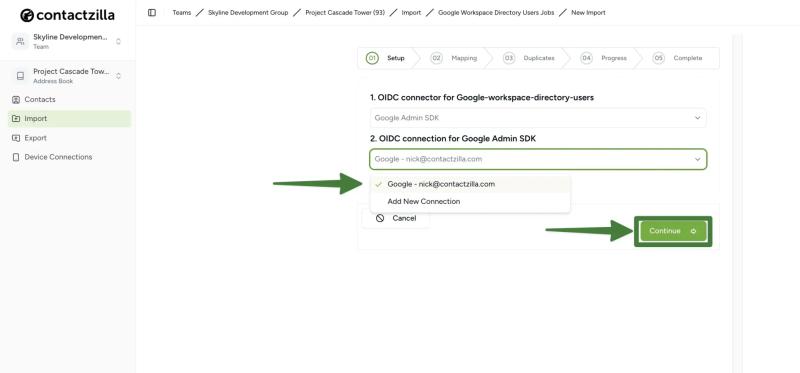Viewport: 800px width, 373px height.
Task: Click heading '2. OIDC connection for Google Admin SDK'
Action: tap(453, 139)
